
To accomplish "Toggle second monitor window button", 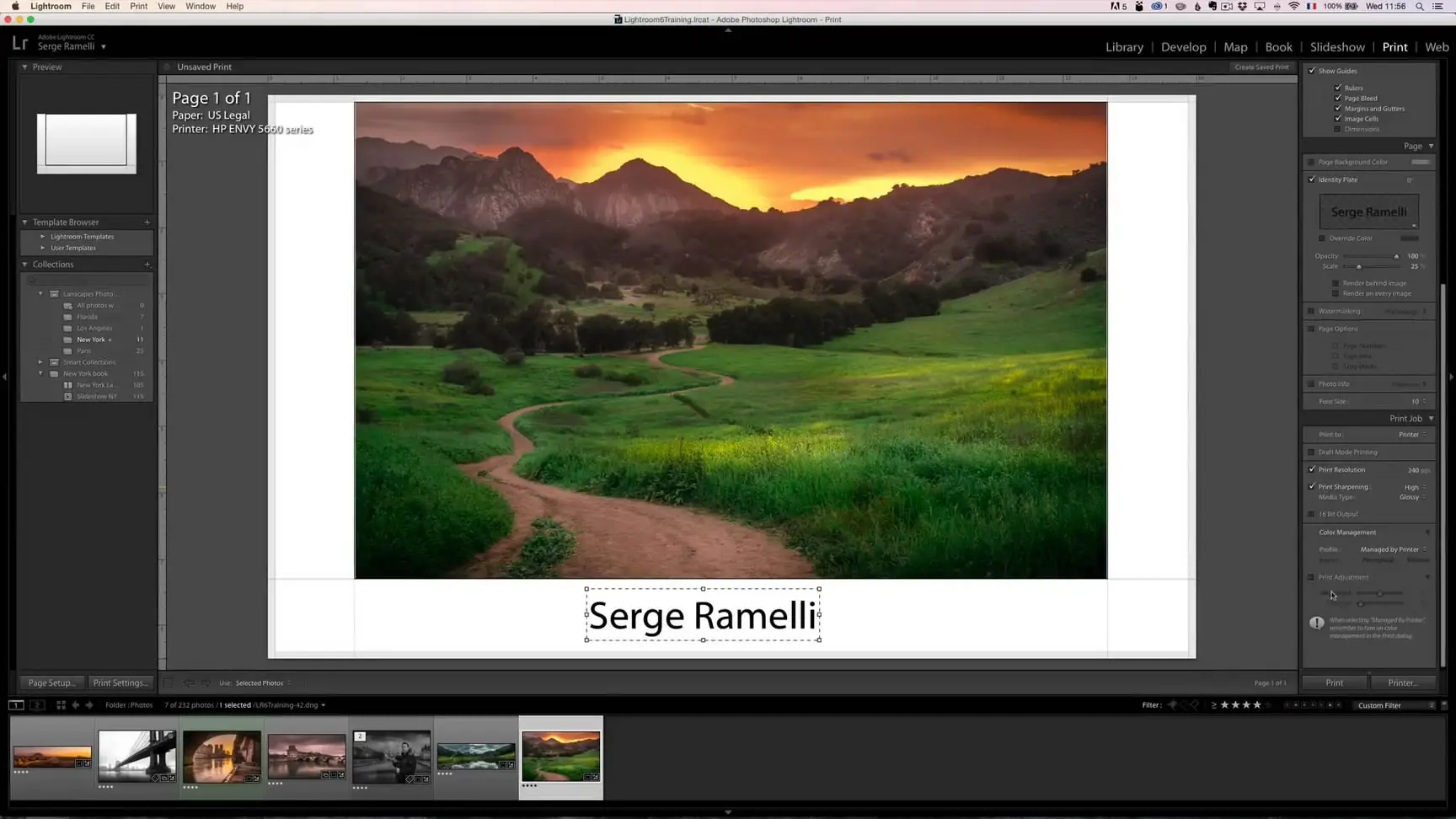I will (37, 705).
